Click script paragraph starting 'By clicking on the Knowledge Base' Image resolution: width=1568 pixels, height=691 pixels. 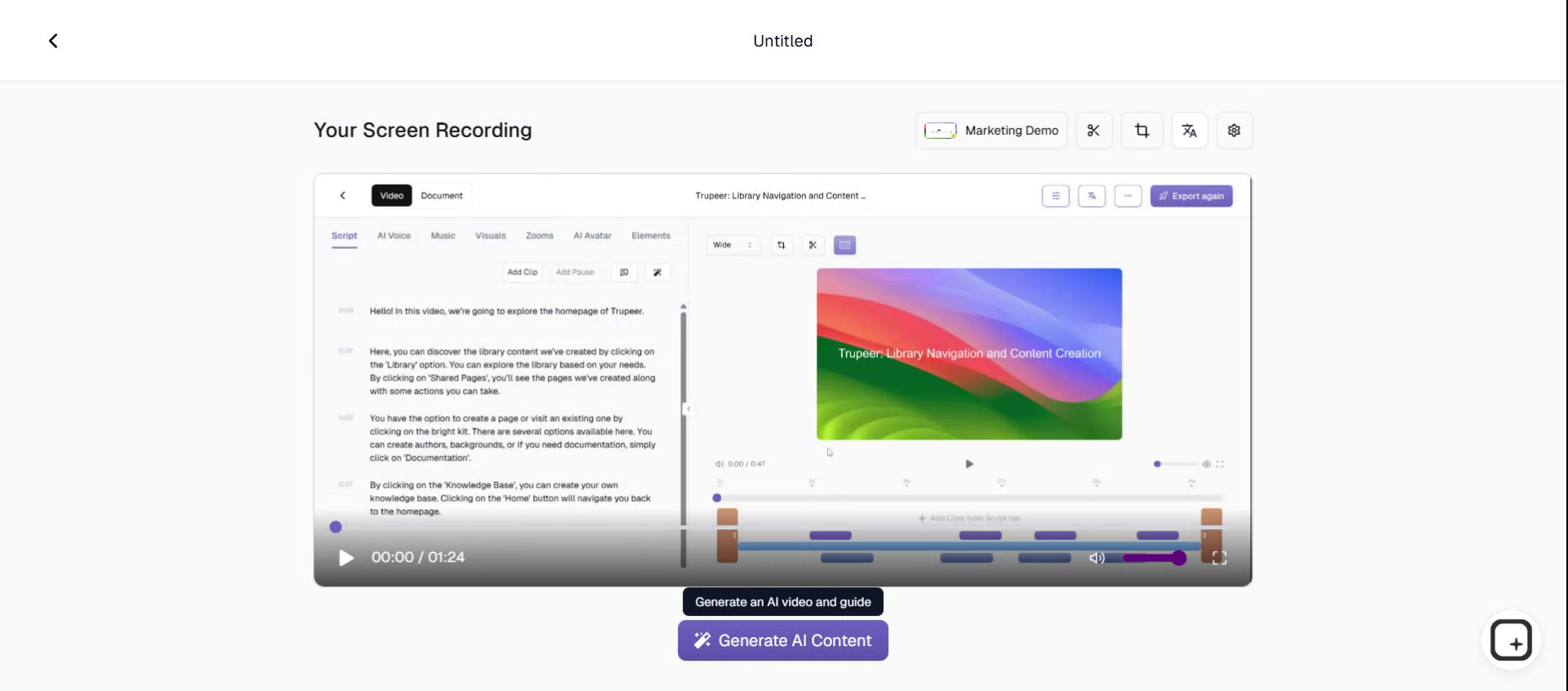(510, 498)
